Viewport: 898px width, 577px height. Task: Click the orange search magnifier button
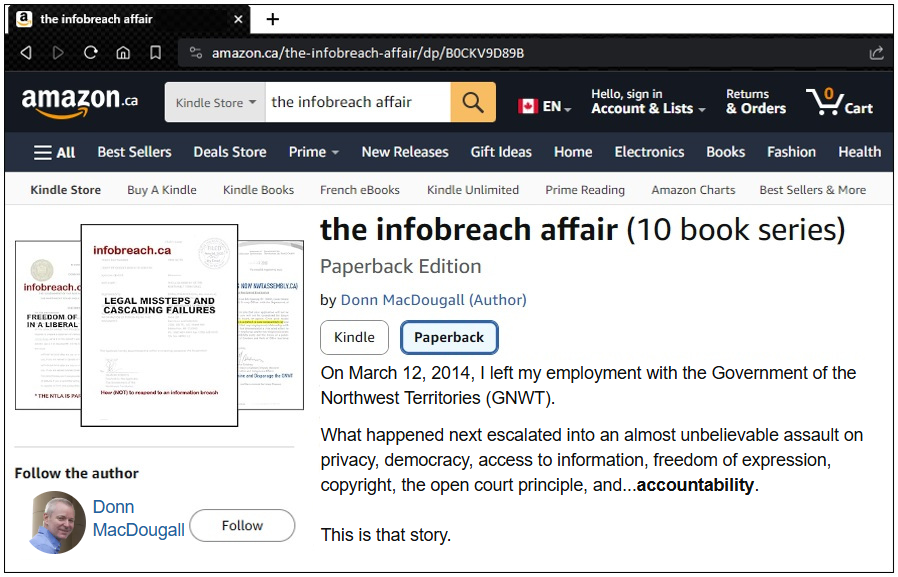coord(473,102)
